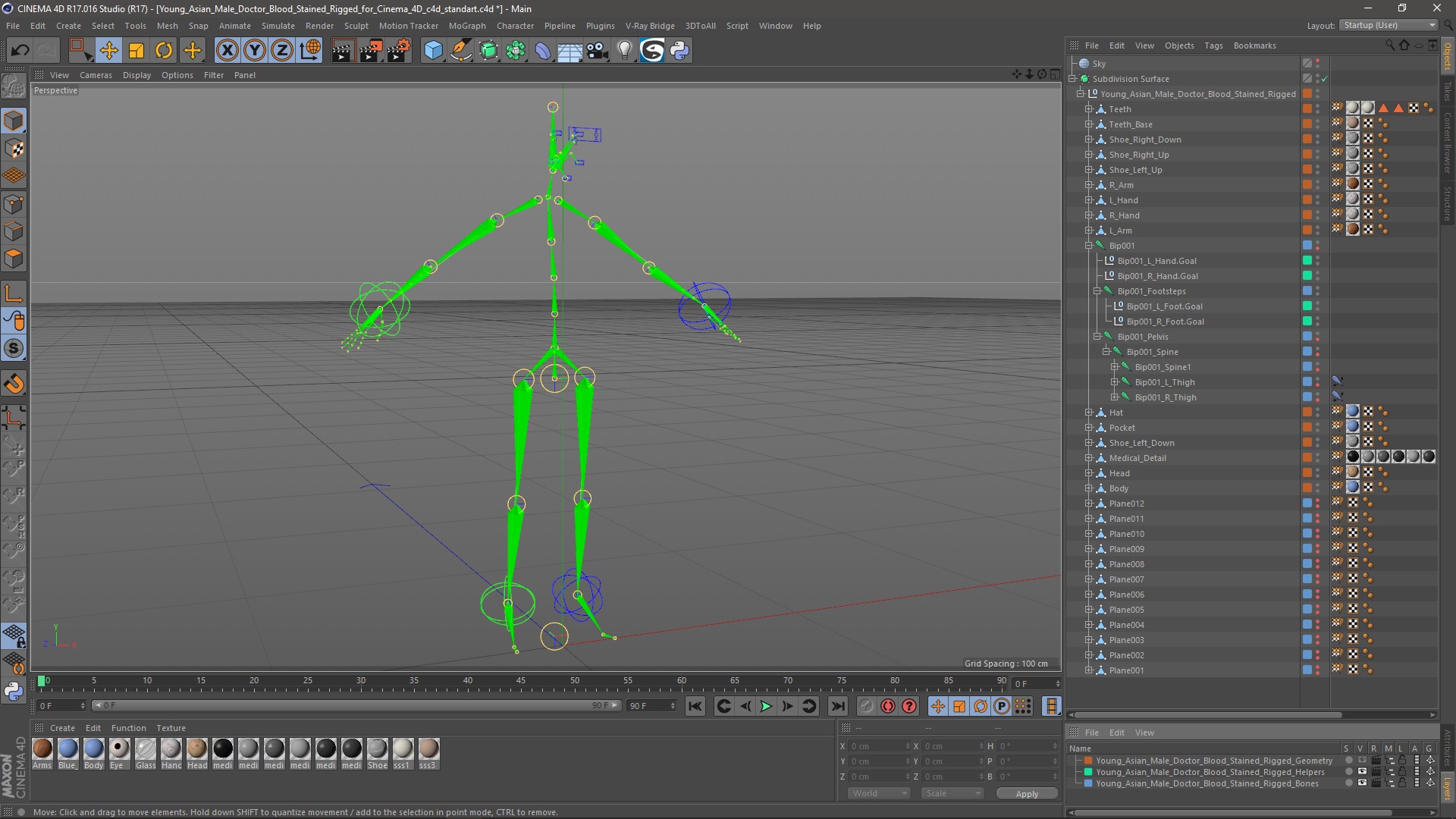Click the Render View clapperboard icon
Image resolution: width=1456 pixels, height=819 pixels.
[343, 51]
